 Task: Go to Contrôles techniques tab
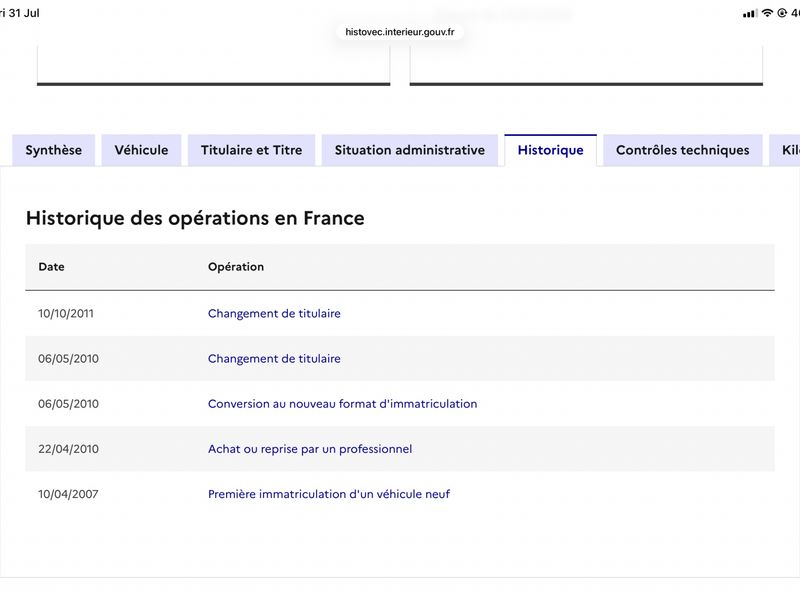[x=683, y=150]
